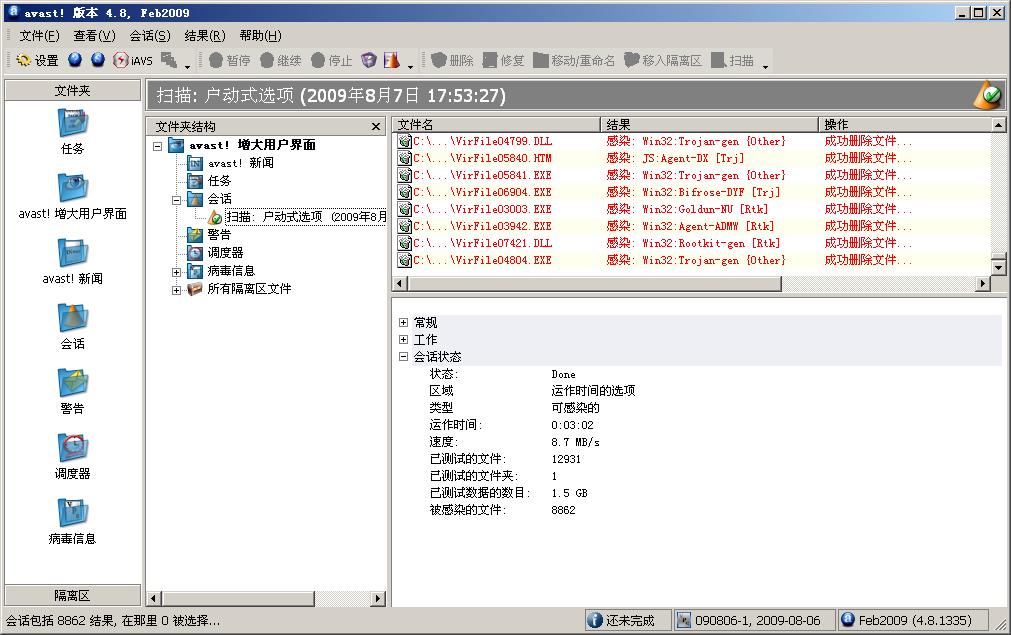
Task: Click the file icon of VirFile05841.EXE
Action: (404, 175)
